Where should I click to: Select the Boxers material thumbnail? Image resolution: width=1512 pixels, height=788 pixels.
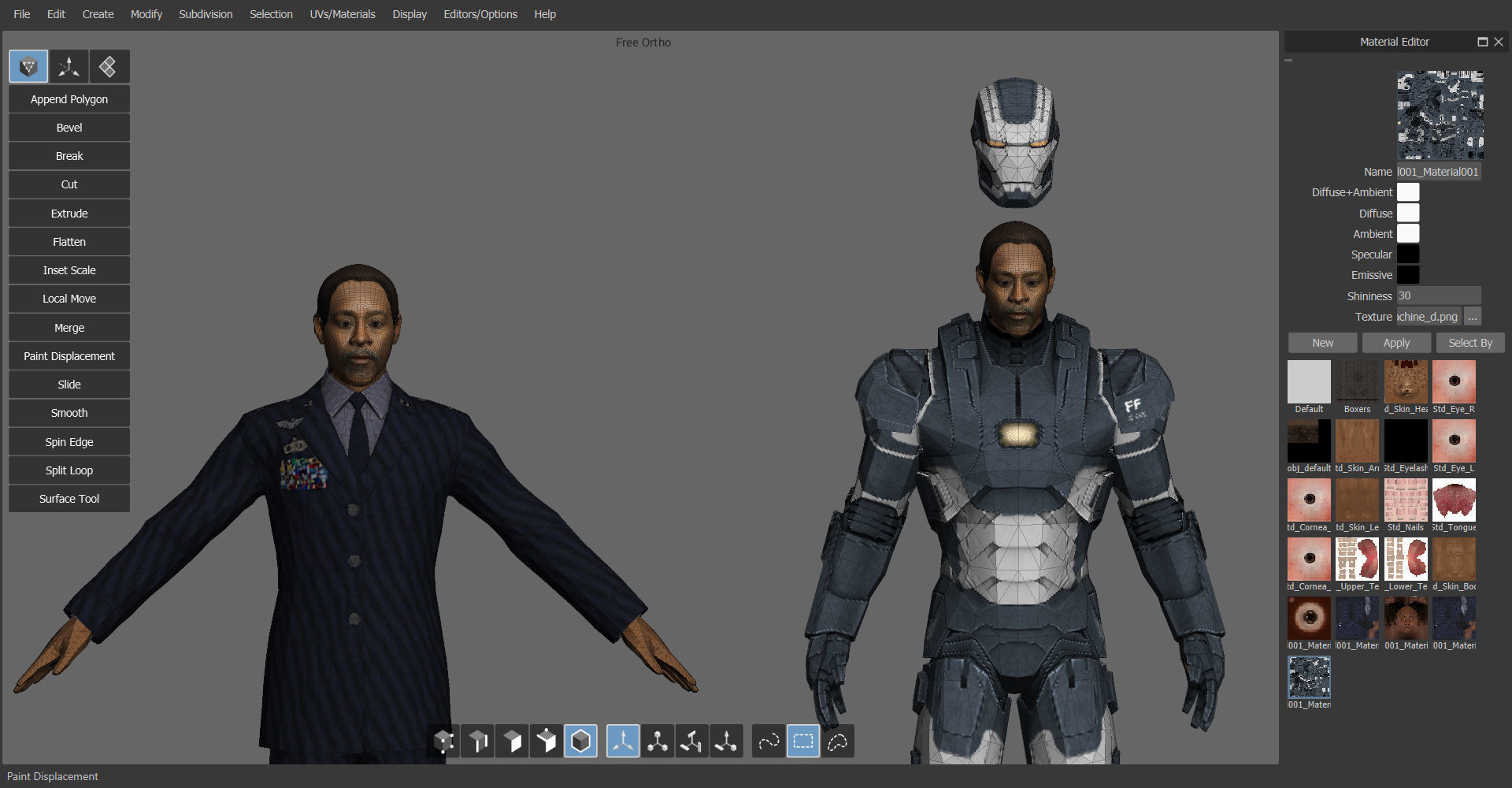(1357, 382)
